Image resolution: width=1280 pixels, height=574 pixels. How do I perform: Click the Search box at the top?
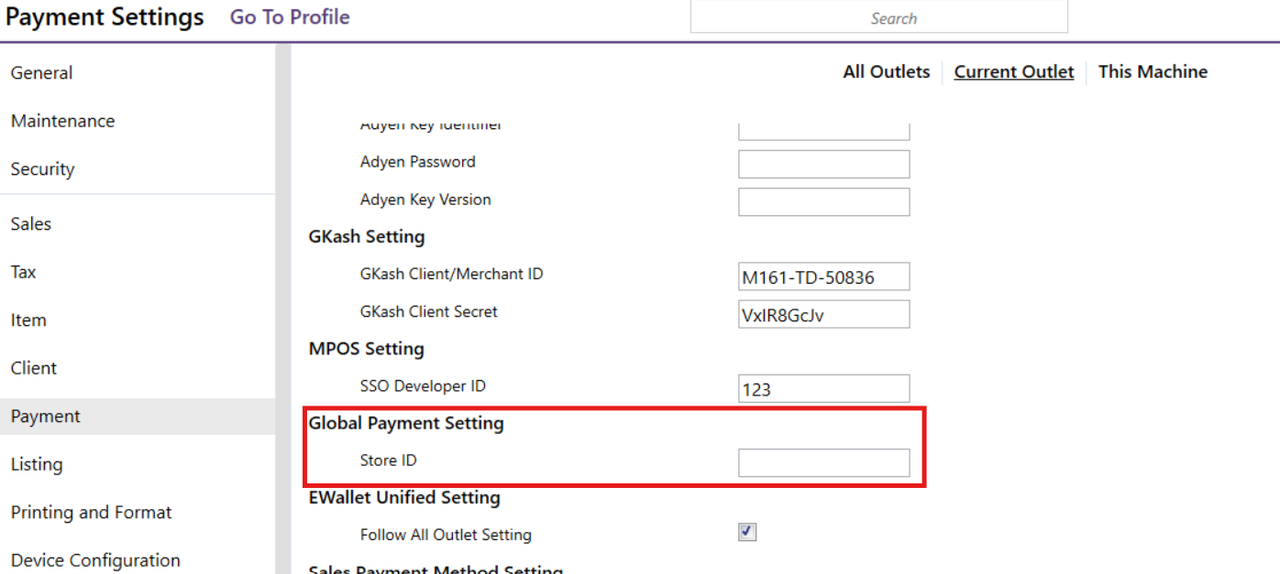(878, 18)
